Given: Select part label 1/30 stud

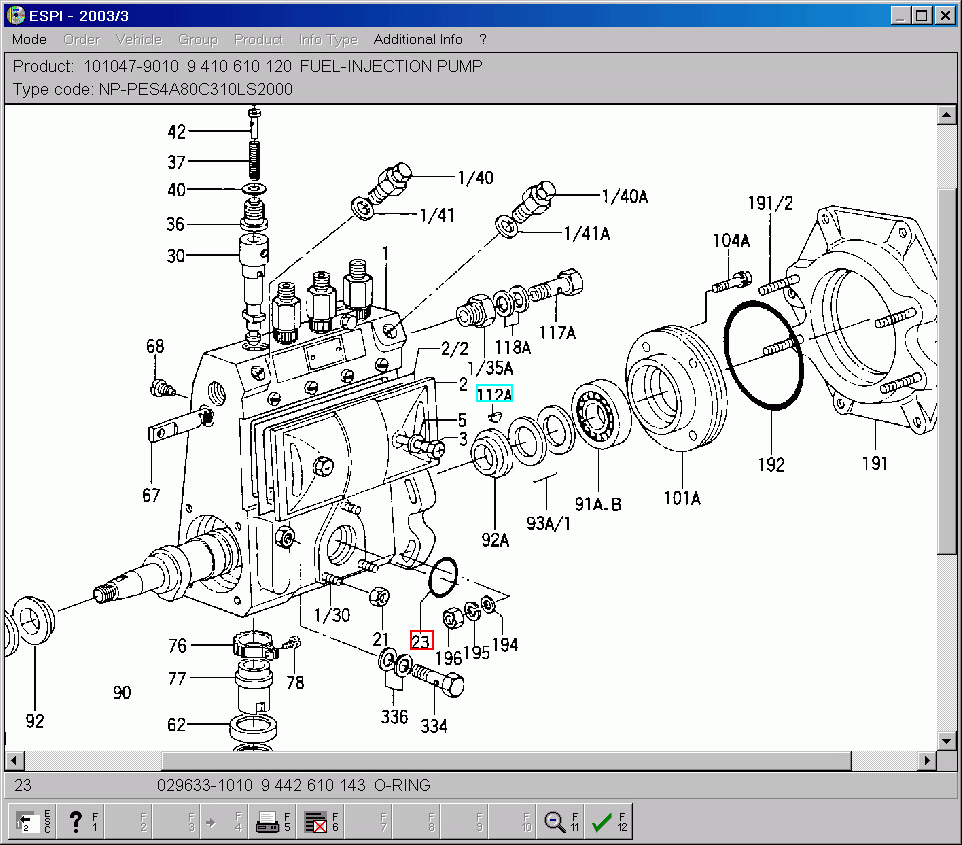Looking at the screenshot, I should (332, 615).
